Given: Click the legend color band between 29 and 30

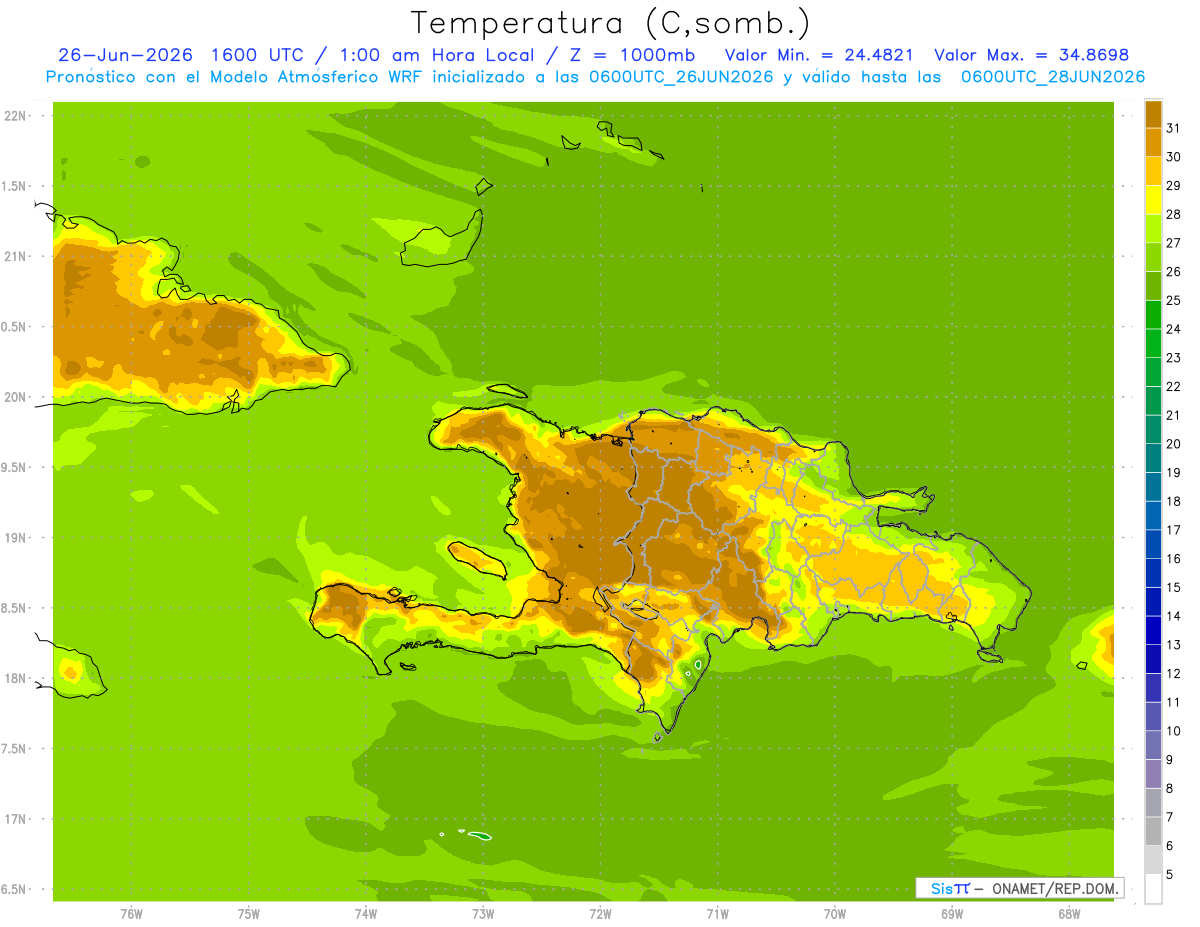Looking at the screenshot, I should [x=1153, y=171].
